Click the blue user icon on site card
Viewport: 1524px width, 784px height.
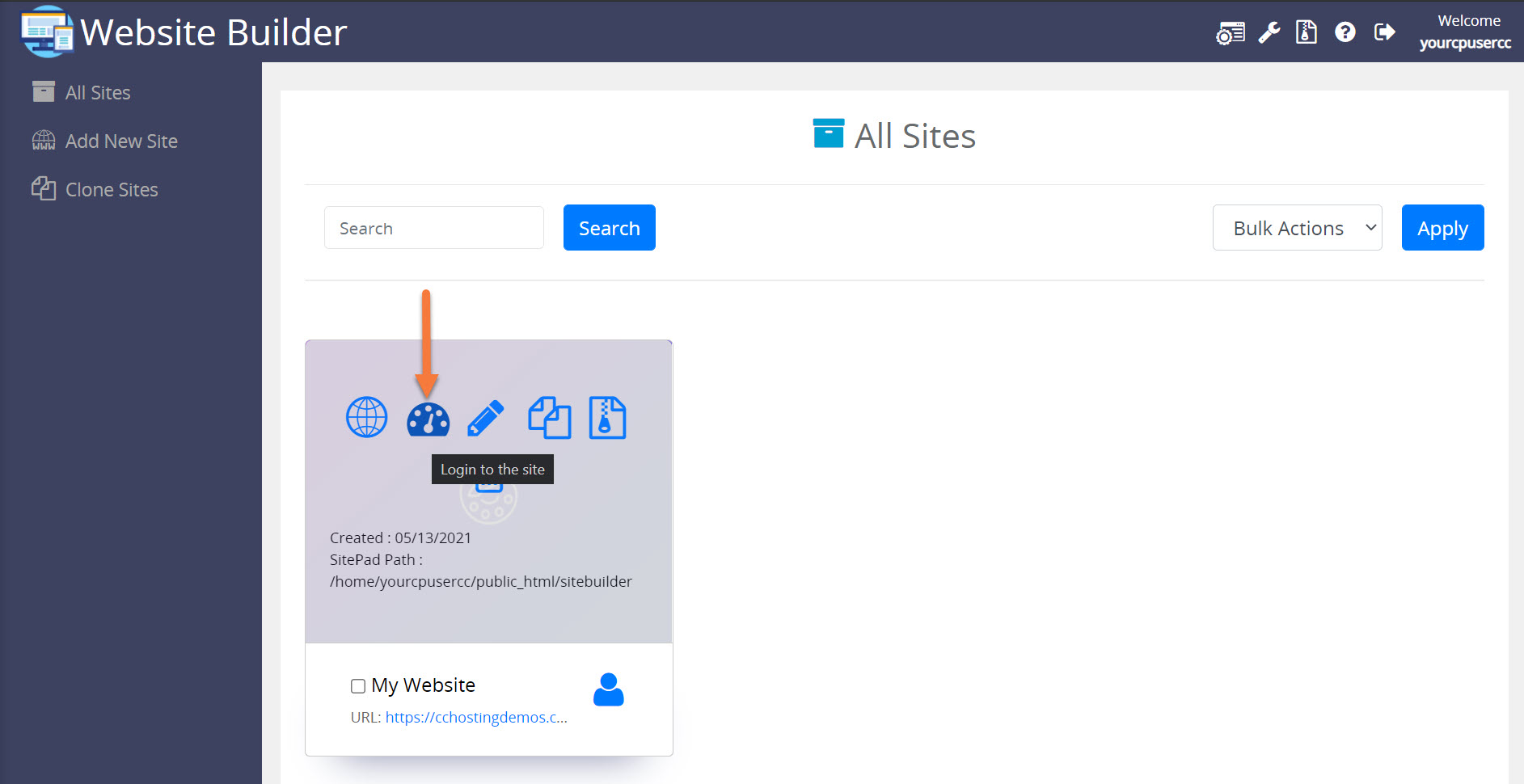tap(608, 689)
